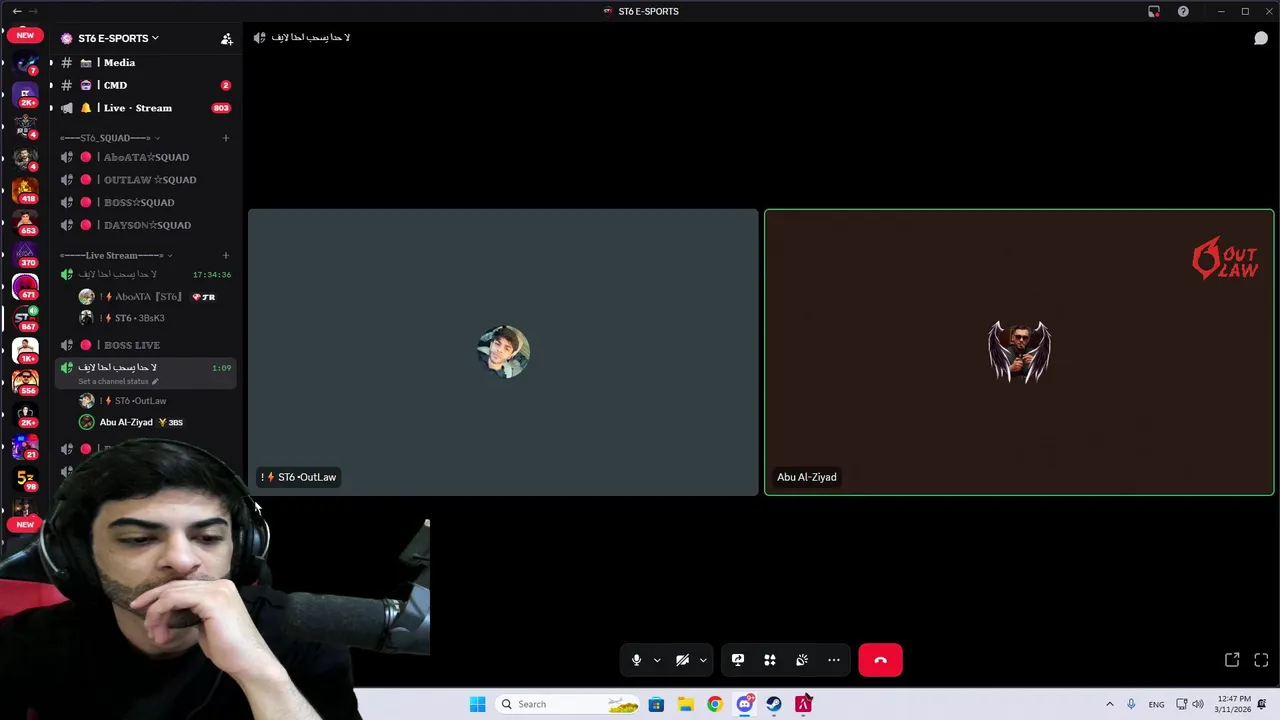
Task: Open Windows Start menu
Action: (477, 704)
